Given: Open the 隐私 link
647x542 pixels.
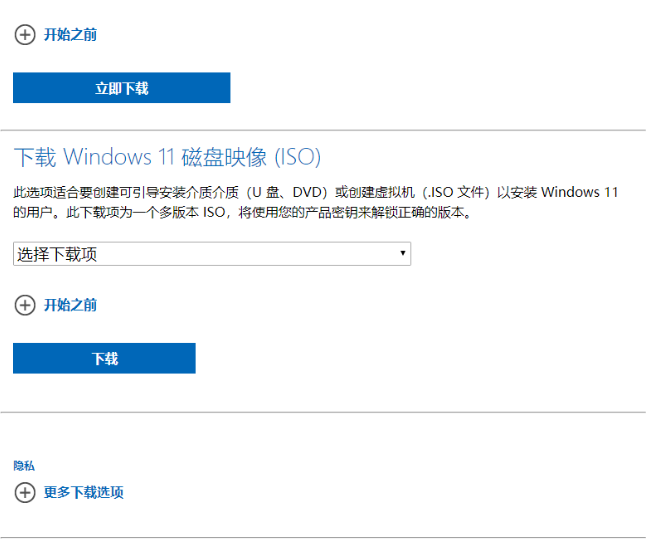Looking at the screenshot, I should pos(24,466).
